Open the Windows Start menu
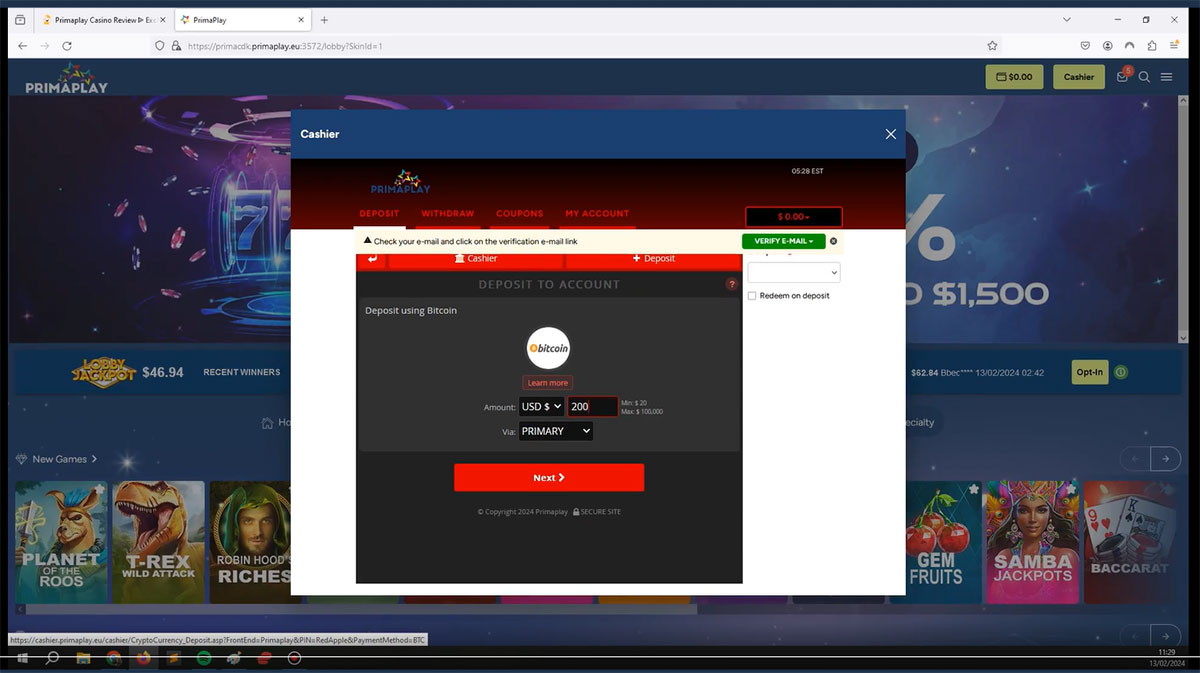The width and height of the screenshot is (1200, 673). (22, 659)
